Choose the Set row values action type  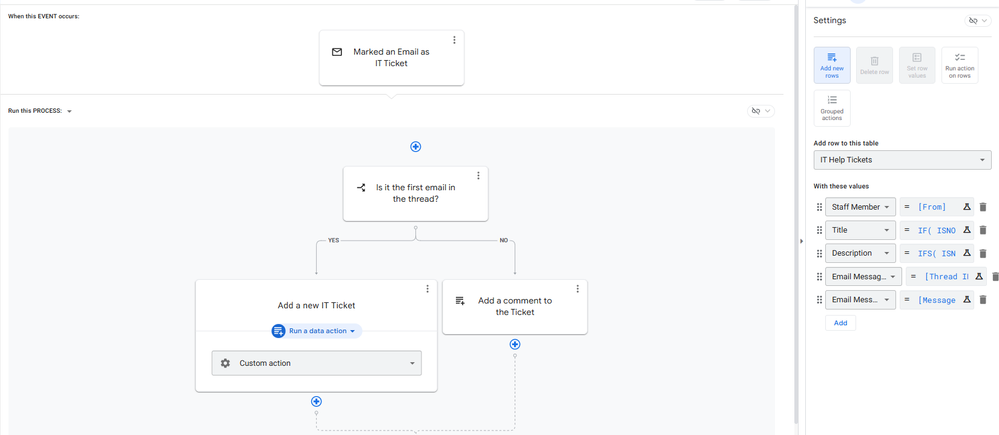(917, 65)
